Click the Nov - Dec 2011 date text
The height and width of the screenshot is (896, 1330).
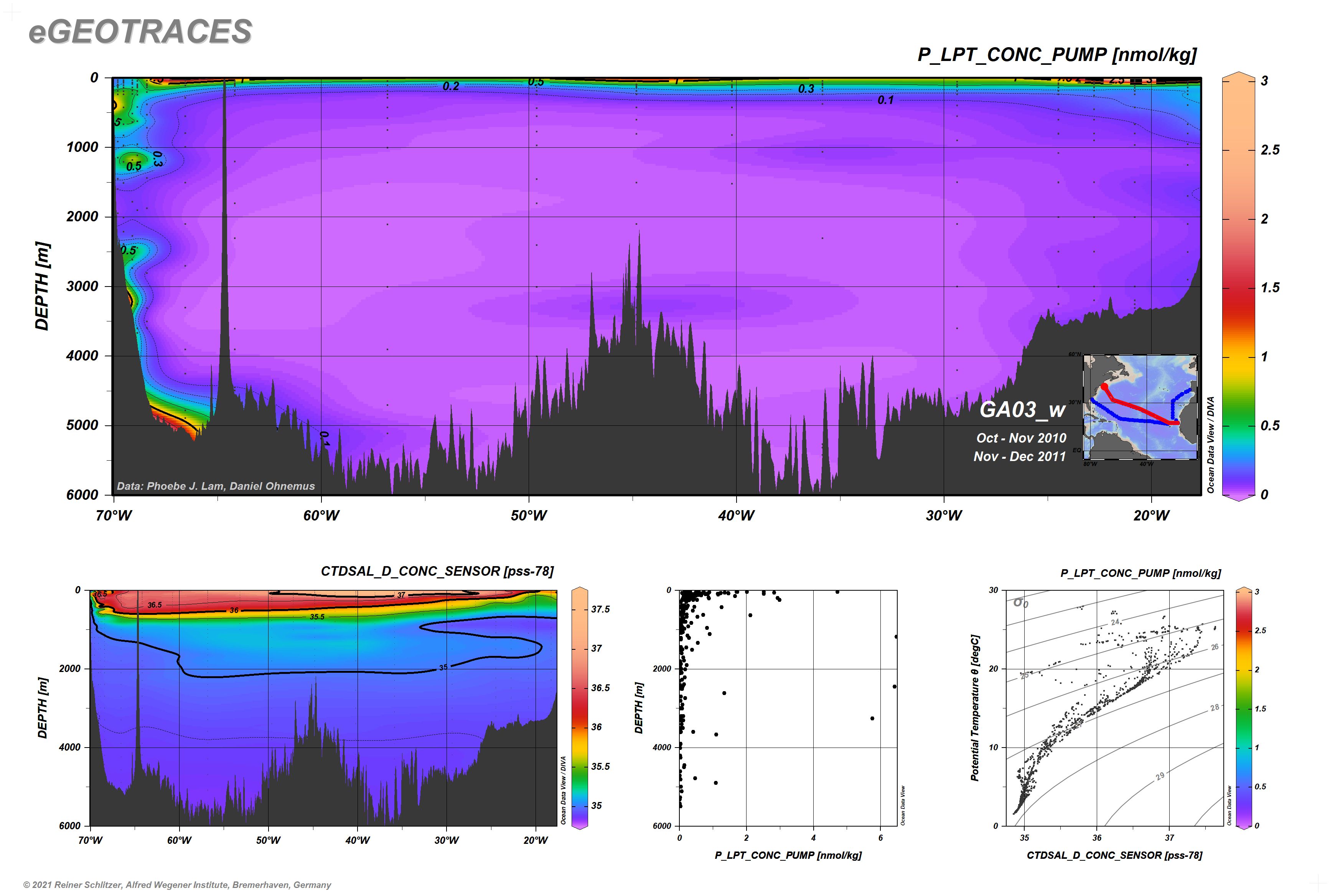click(1020, 456)
